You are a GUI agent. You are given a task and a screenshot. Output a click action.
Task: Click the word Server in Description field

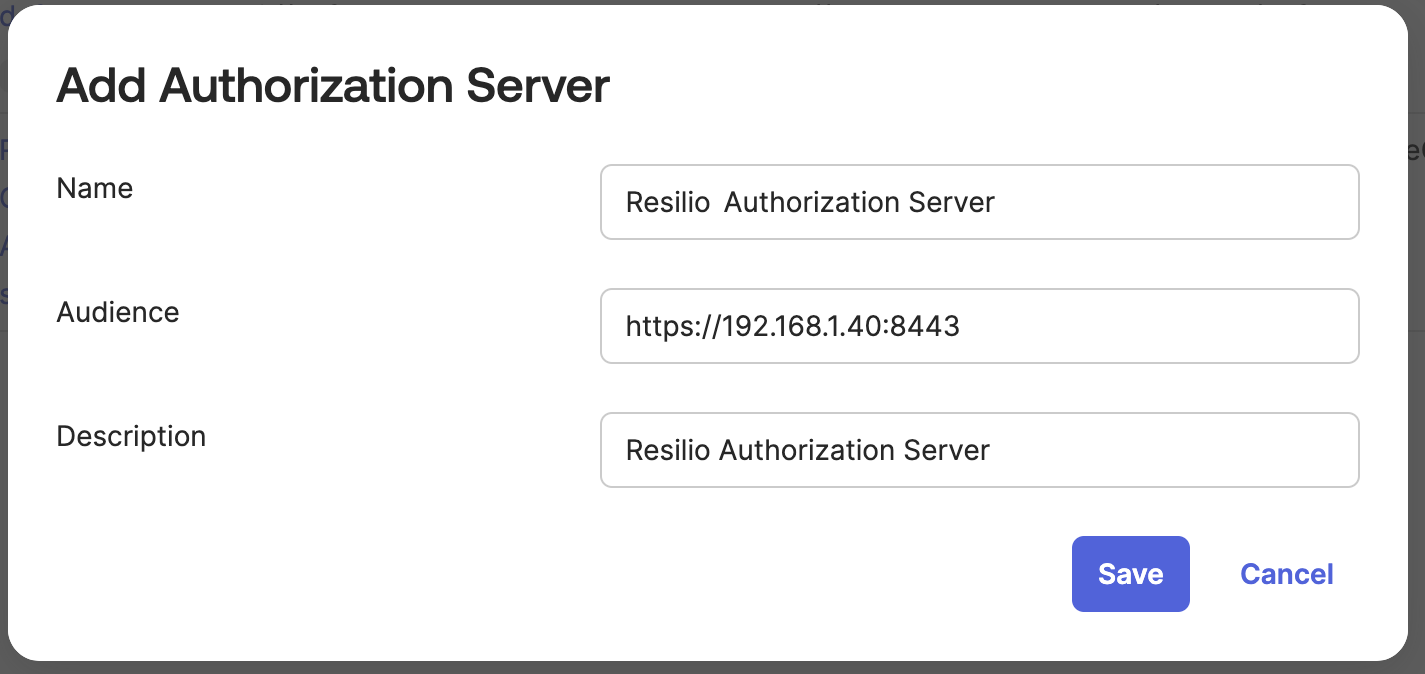(x=946, y=450)
